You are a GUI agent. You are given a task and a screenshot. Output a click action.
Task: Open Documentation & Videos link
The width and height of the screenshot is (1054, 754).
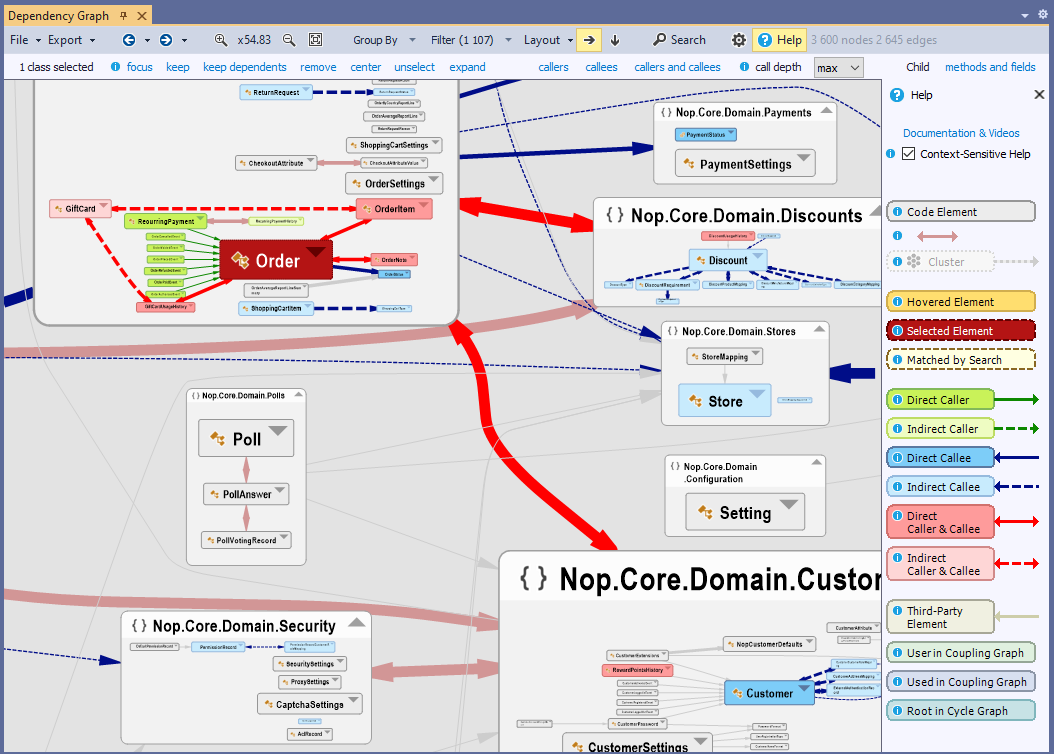pos(961,132)
